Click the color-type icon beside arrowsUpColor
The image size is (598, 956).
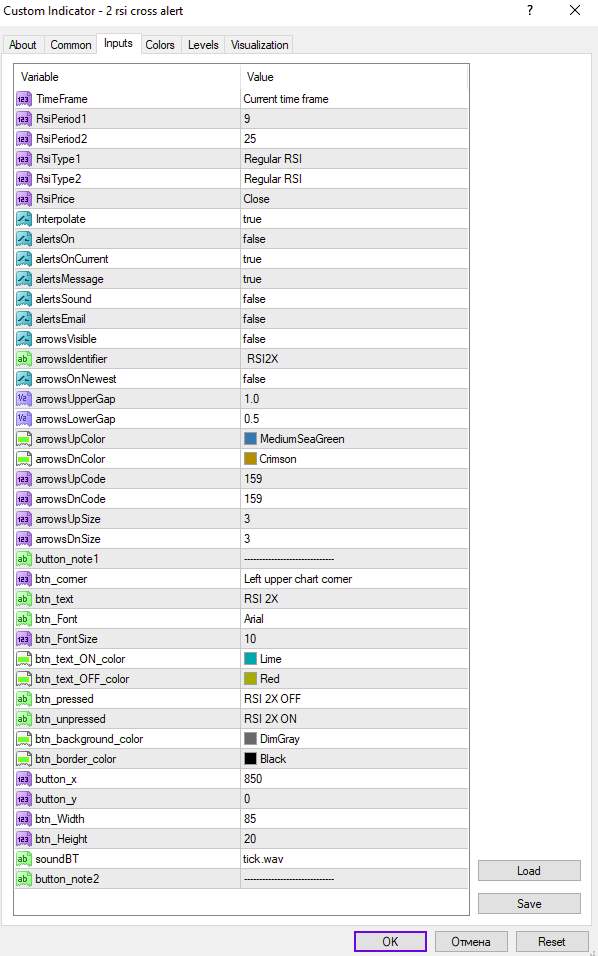(24, 439)
